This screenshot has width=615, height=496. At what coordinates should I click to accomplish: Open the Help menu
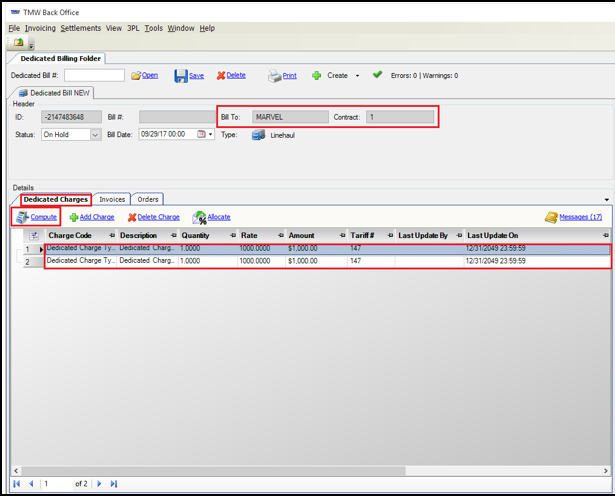click(207, 28)
